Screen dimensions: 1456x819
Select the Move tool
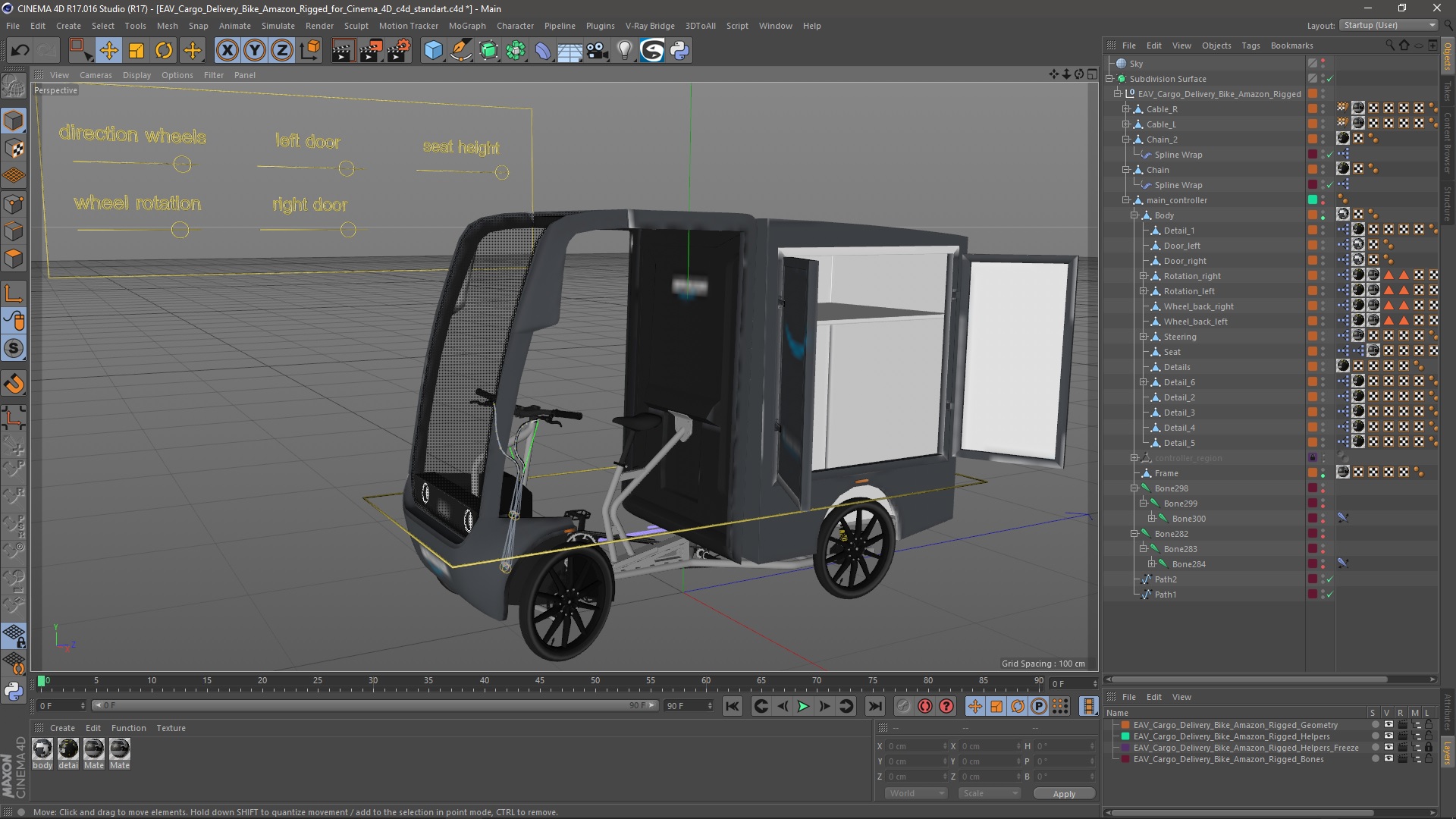point(108,51)
